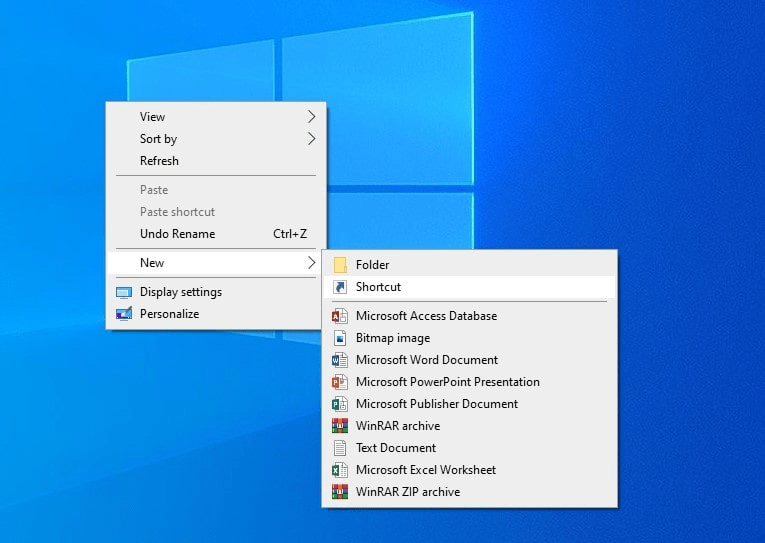
Task: Click the Shortcut arrow icon
Action: 340,287
